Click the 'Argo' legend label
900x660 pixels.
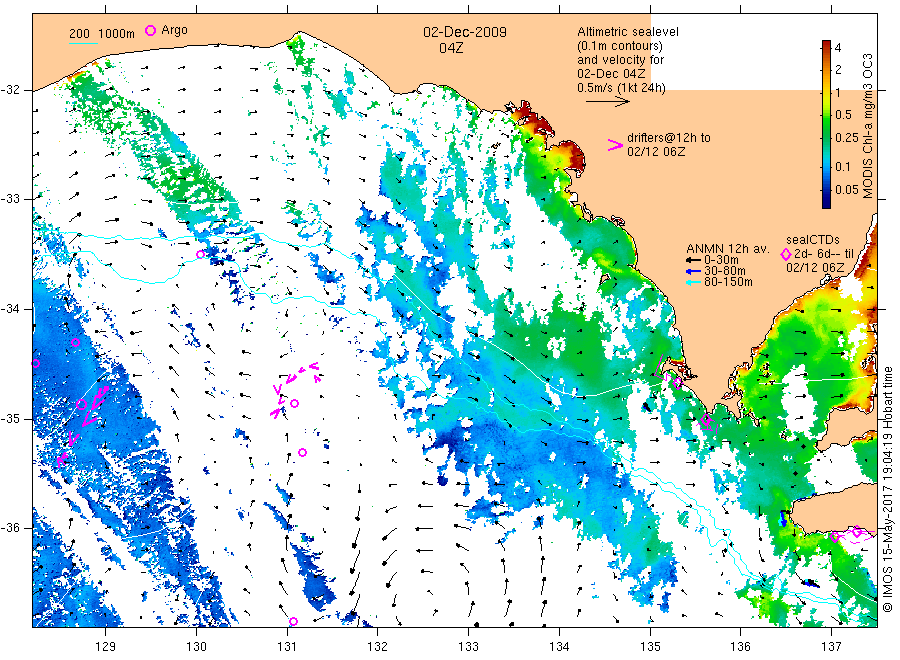tap(174, 30)
